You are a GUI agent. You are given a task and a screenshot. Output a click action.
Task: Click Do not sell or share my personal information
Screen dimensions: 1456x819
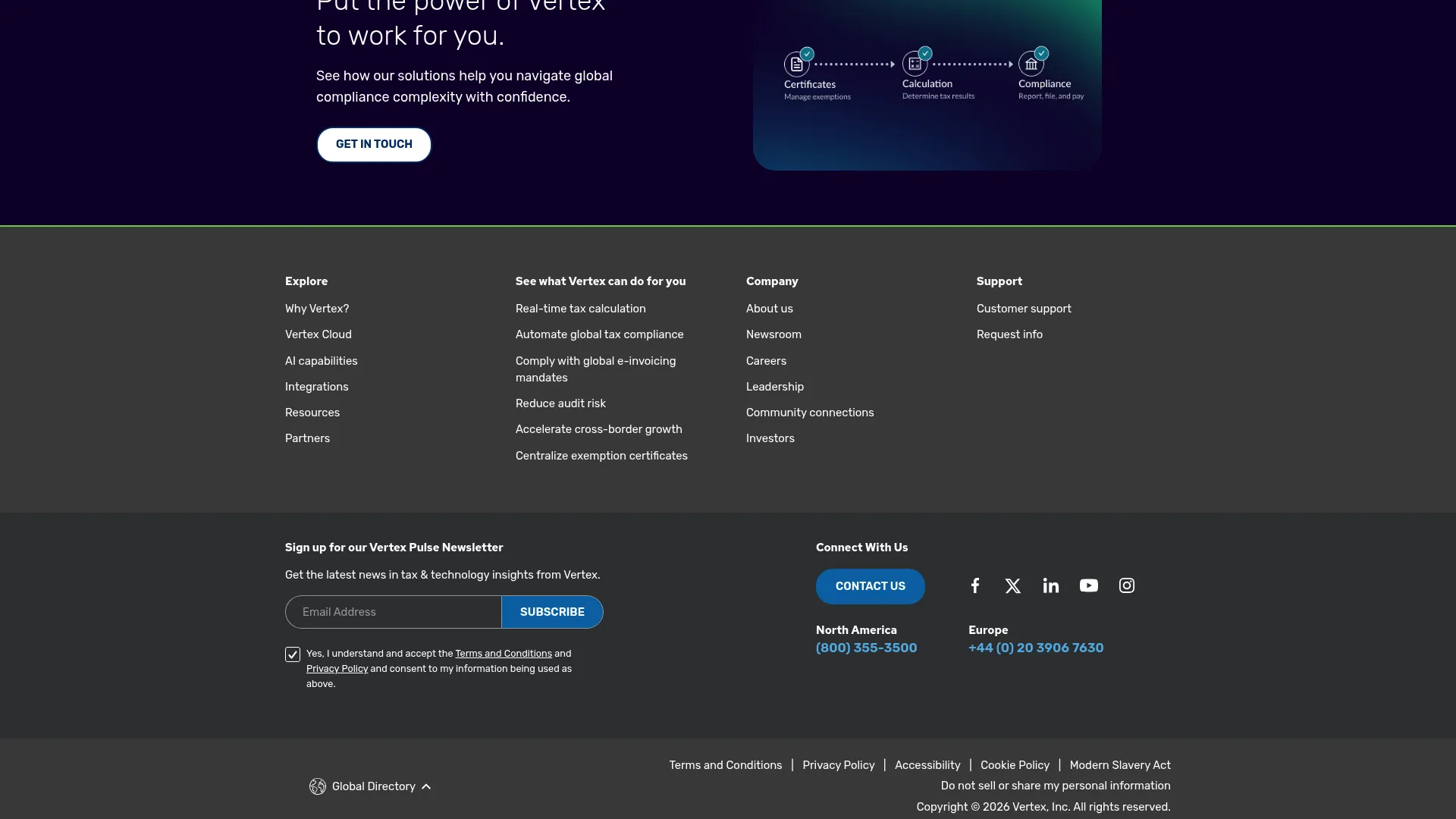point(1056,786)
